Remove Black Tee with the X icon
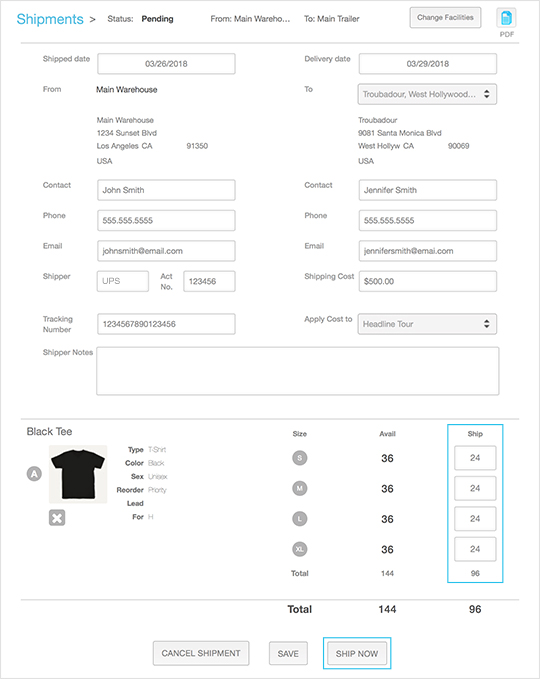The width and height of the screenshot is (540, 679). point(57,517)
